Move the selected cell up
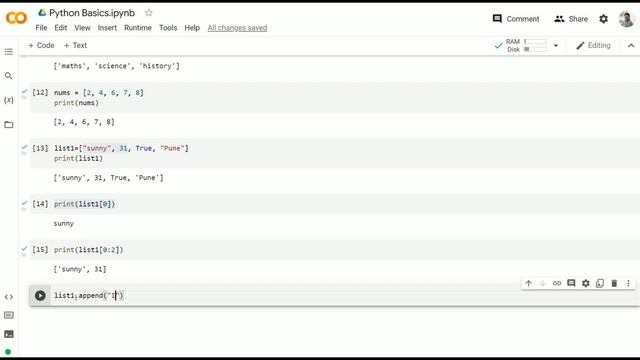640x360 pixels. click(529, 283)
